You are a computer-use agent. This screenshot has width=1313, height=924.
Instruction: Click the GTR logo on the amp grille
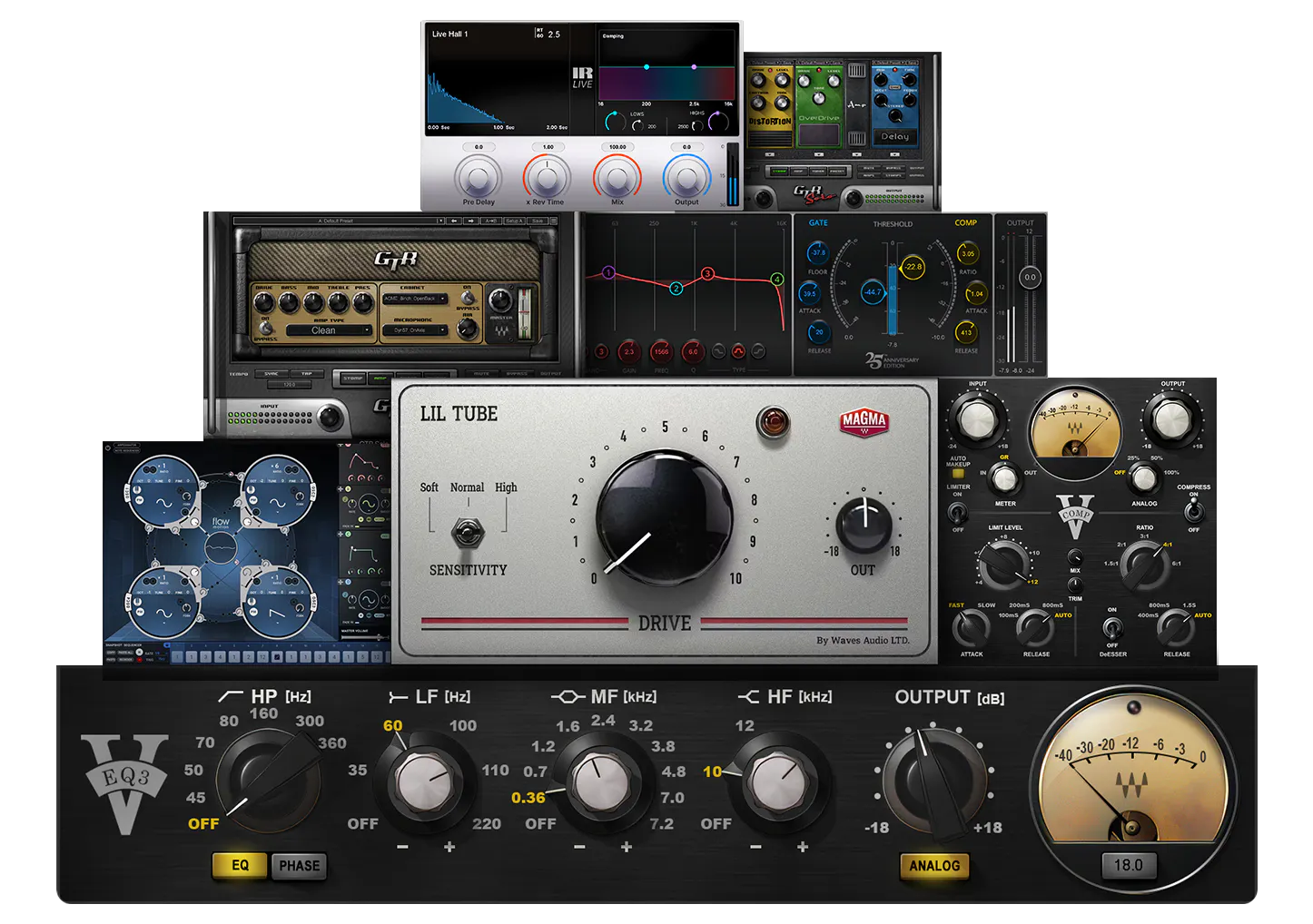click(x=397, y=259)
